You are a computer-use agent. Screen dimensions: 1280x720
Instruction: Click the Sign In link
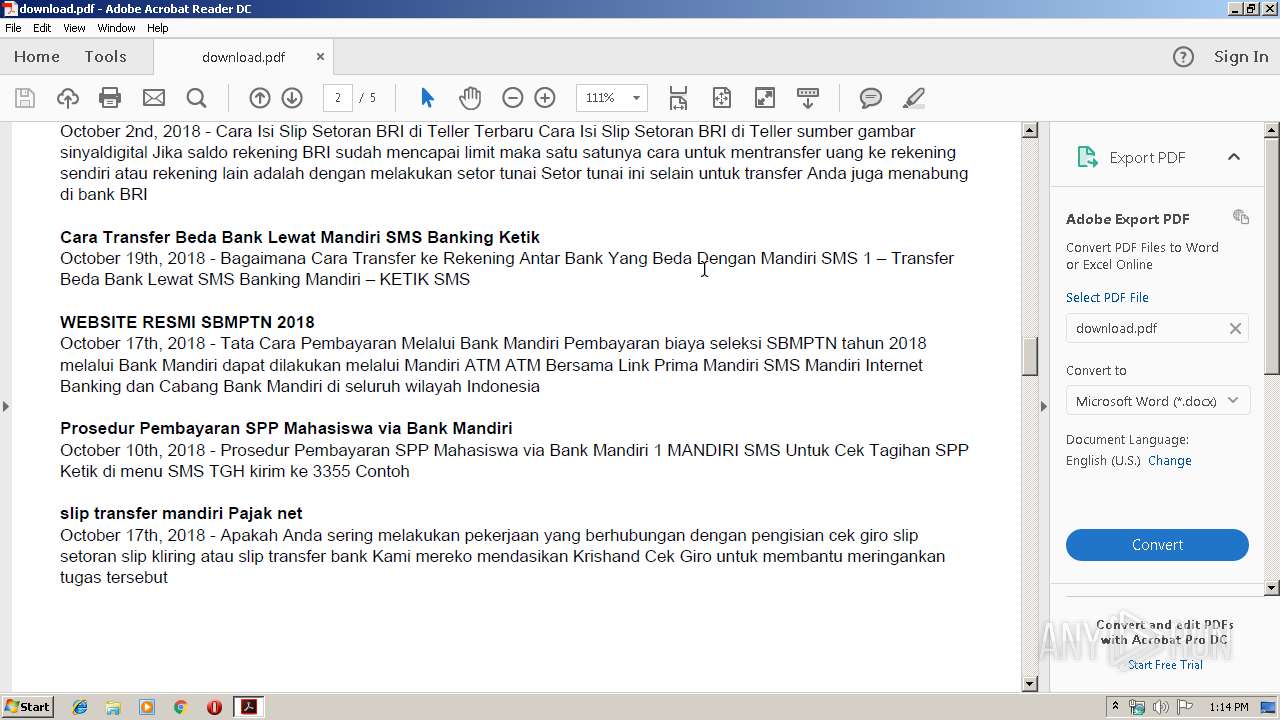point(1241,57)
